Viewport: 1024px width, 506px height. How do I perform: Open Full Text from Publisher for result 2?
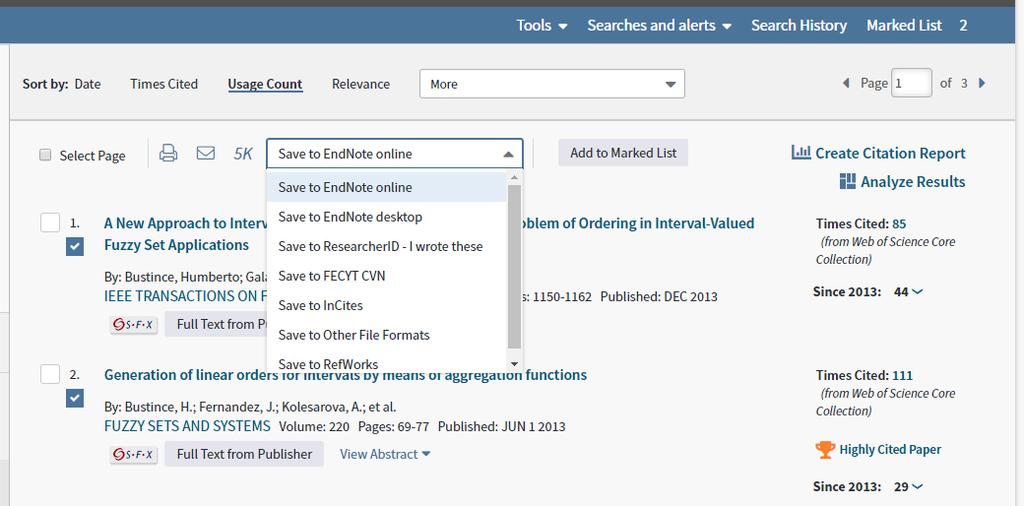click(x=244, y=454)
